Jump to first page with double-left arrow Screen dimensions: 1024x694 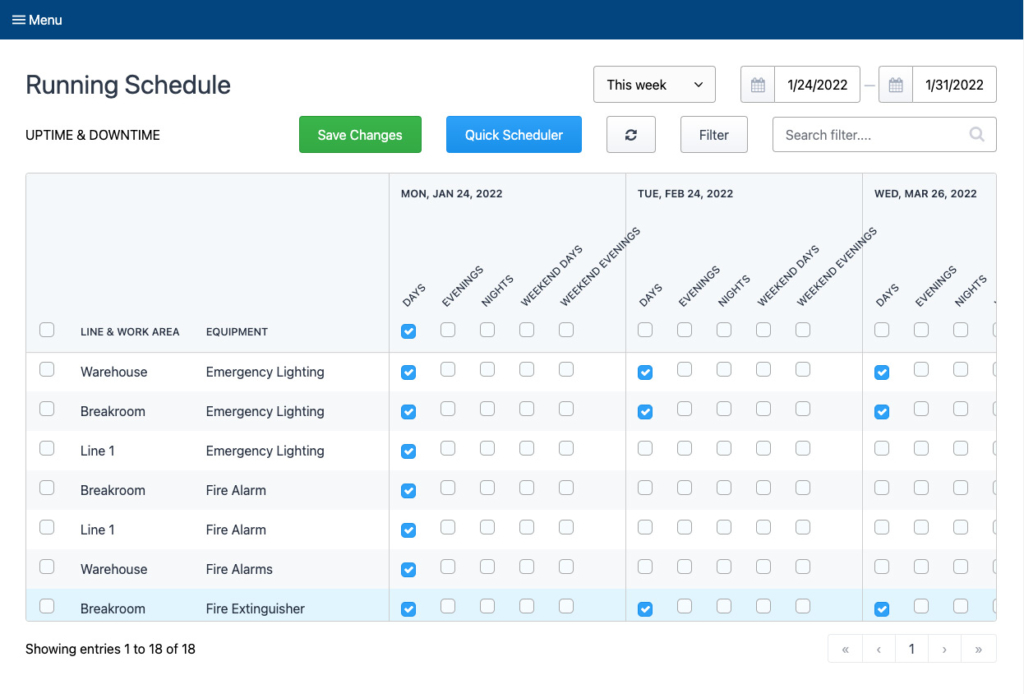(845, 648)
